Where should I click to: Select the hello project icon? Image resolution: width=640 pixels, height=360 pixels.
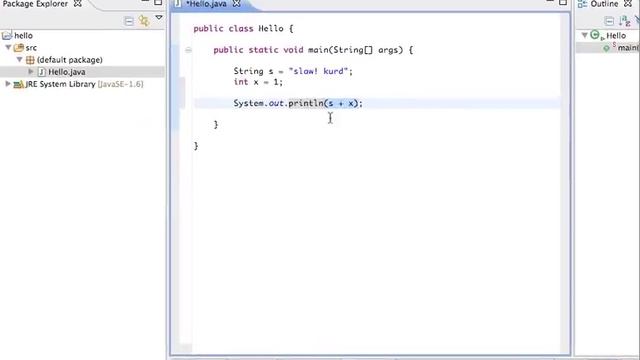point(7,36)
